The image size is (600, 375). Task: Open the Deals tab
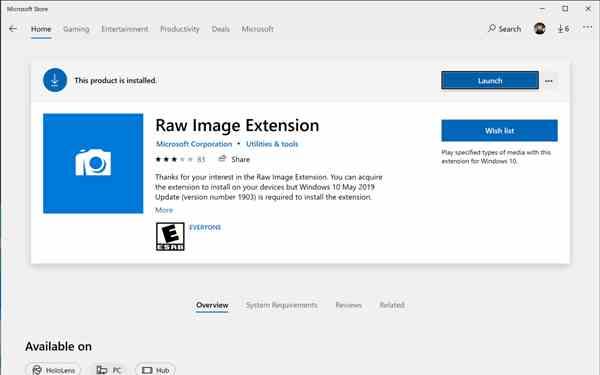(x=221, y=29)
